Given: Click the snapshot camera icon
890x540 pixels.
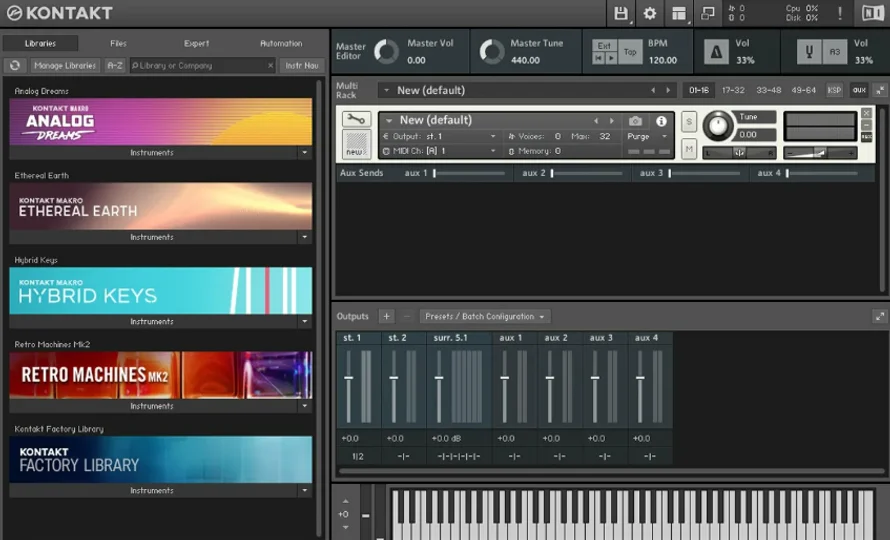Looking at the screenshot, I should tap(635, 121).
